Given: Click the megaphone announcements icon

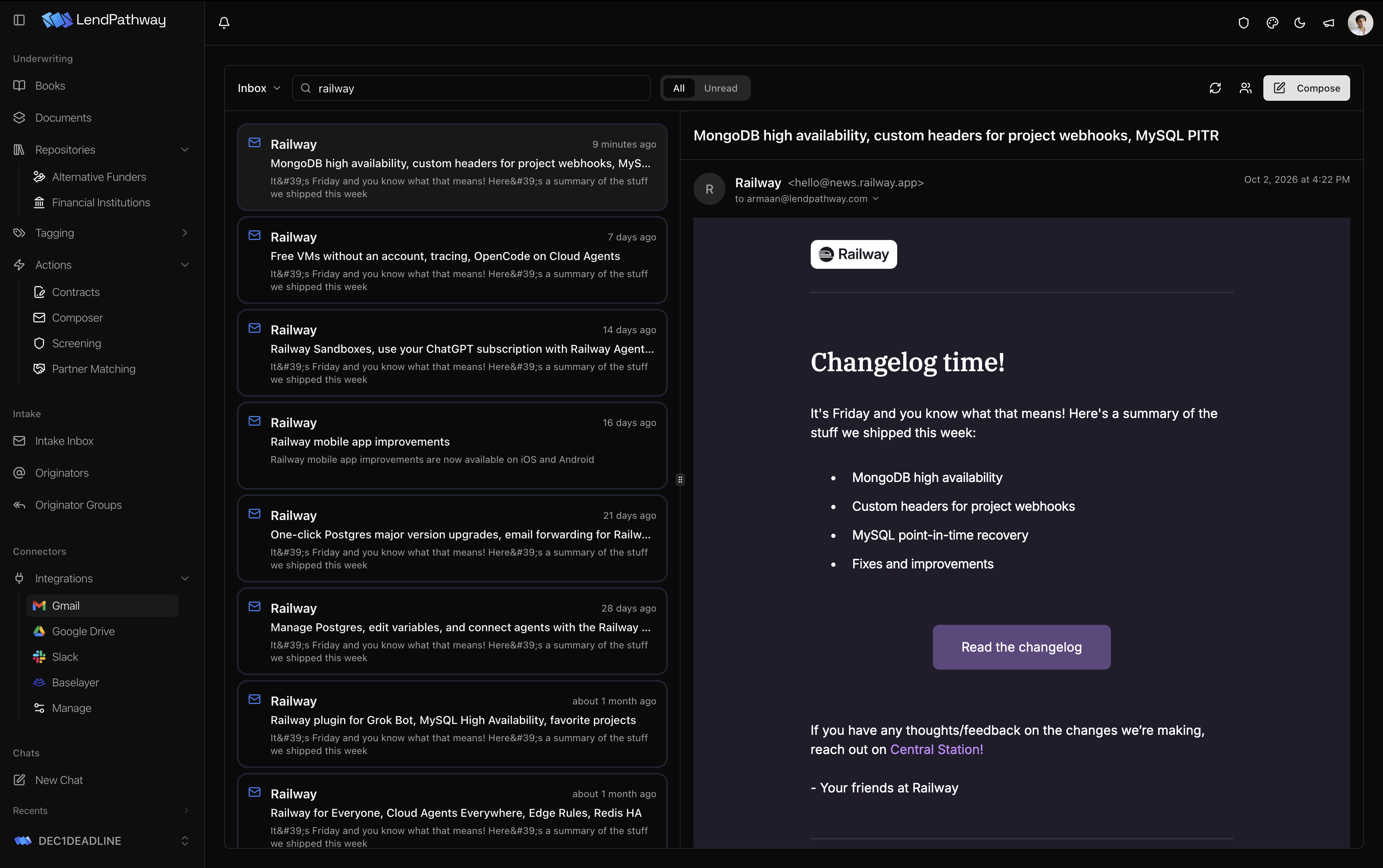Looking at the screenshot, I should [1329, 23].
